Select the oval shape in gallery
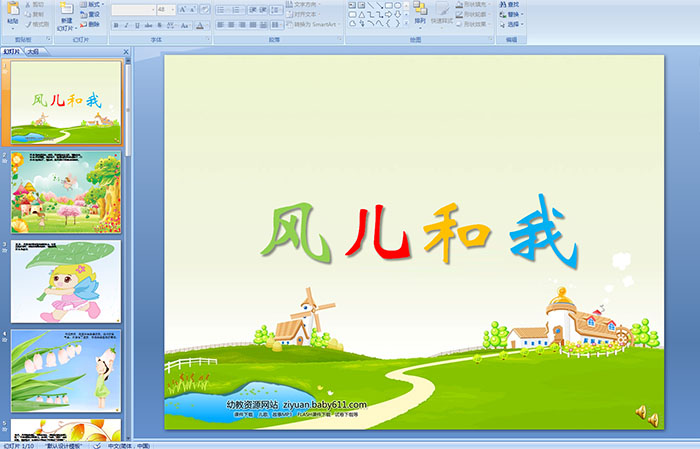The height and width of the screenshot is (449, 700). (x=398, y=5)
